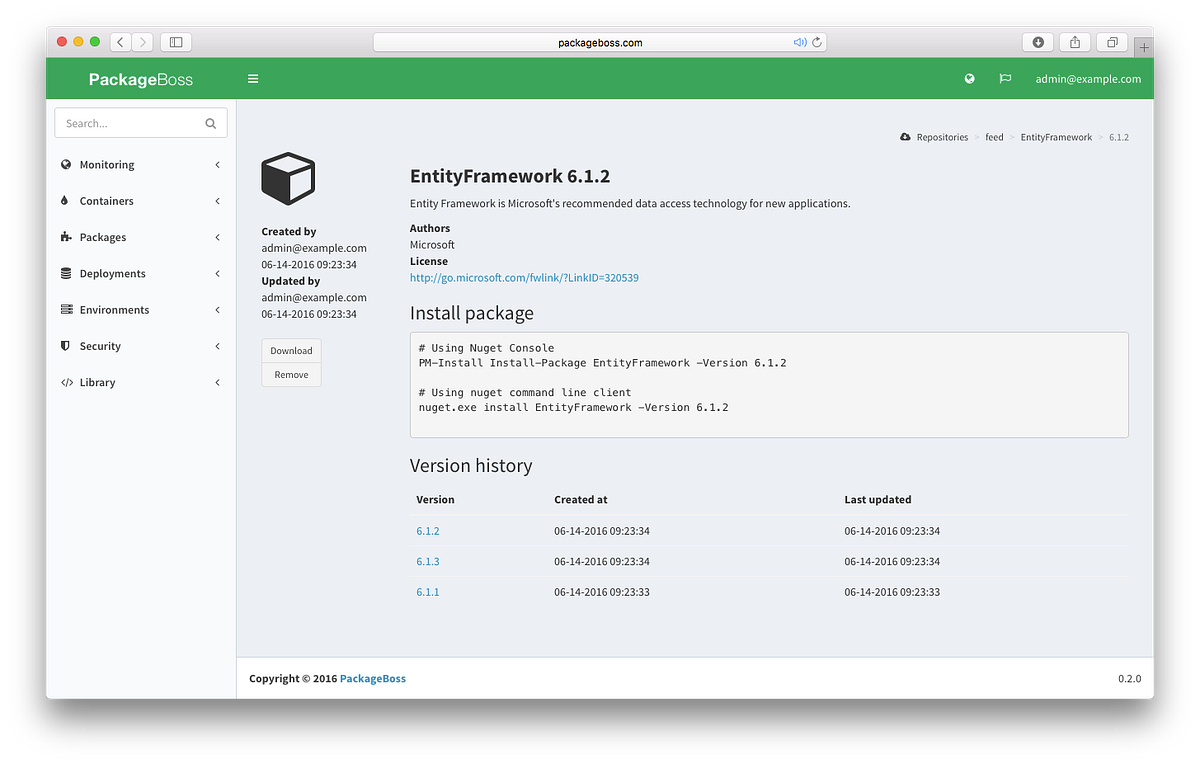Open the Containers sidebar item
Viewport: 1200px width, 765px height.
pos(141,201)
